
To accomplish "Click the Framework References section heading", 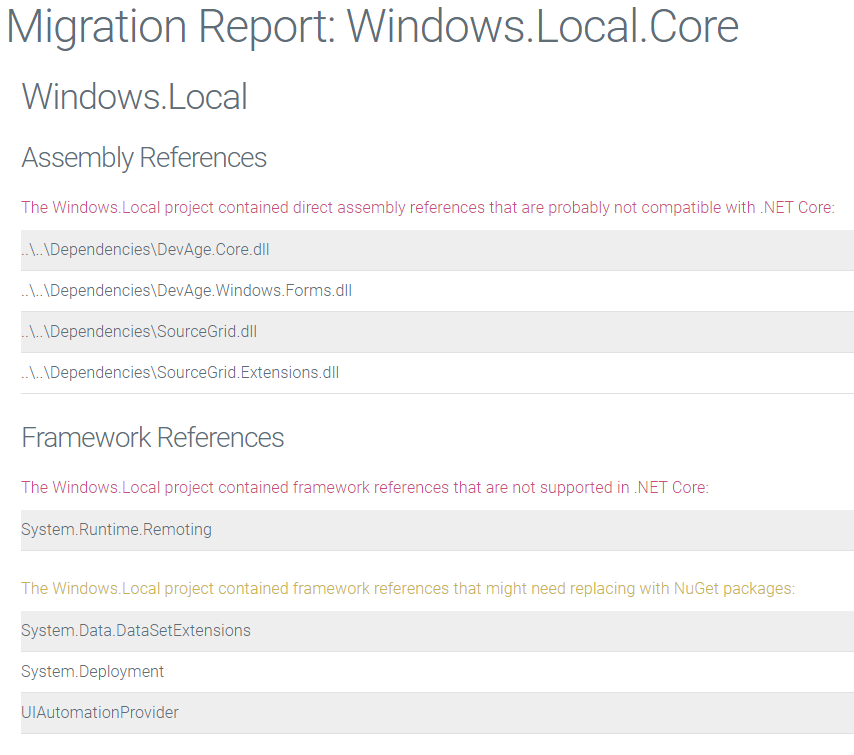I will (x=153, y=437).
